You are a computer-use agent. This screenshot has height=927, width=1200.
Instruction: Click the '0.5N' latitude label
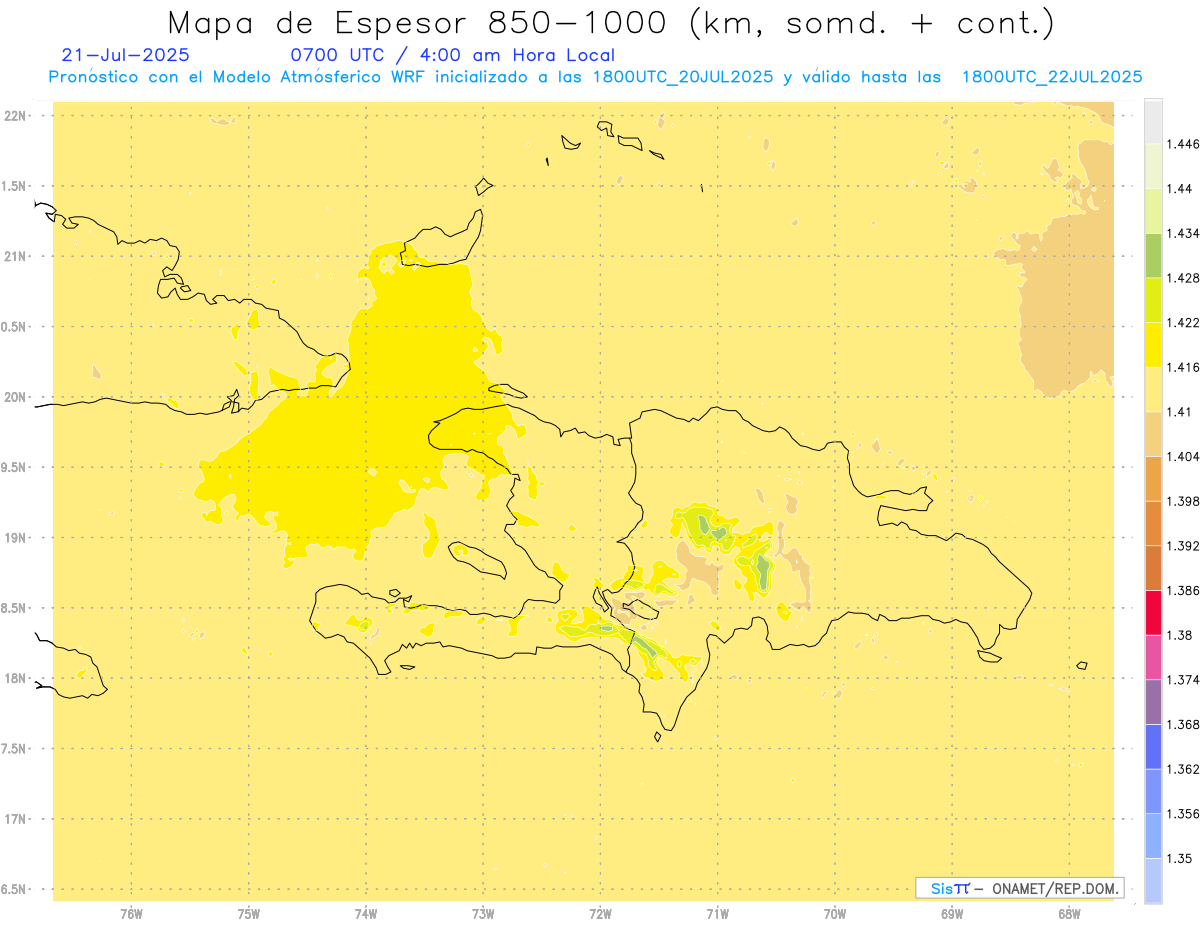(15, 327)
